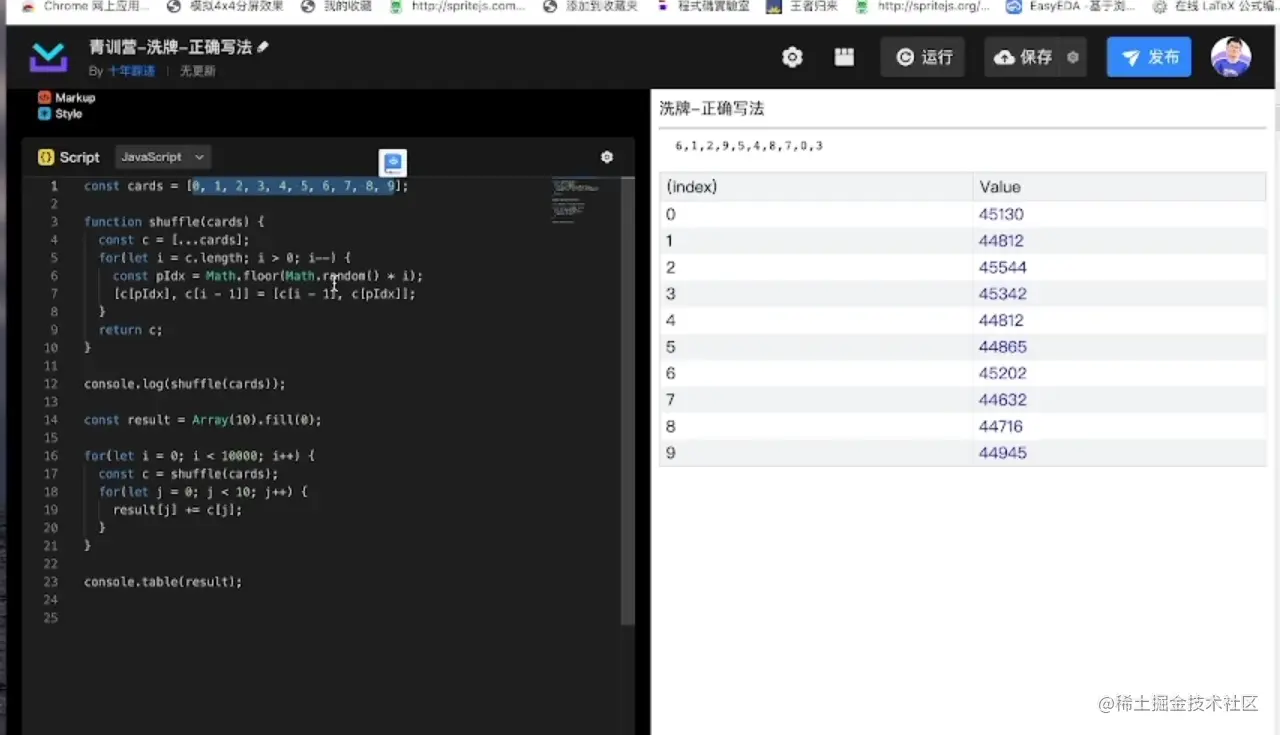Open the spritejs.com bookmark

459,6
